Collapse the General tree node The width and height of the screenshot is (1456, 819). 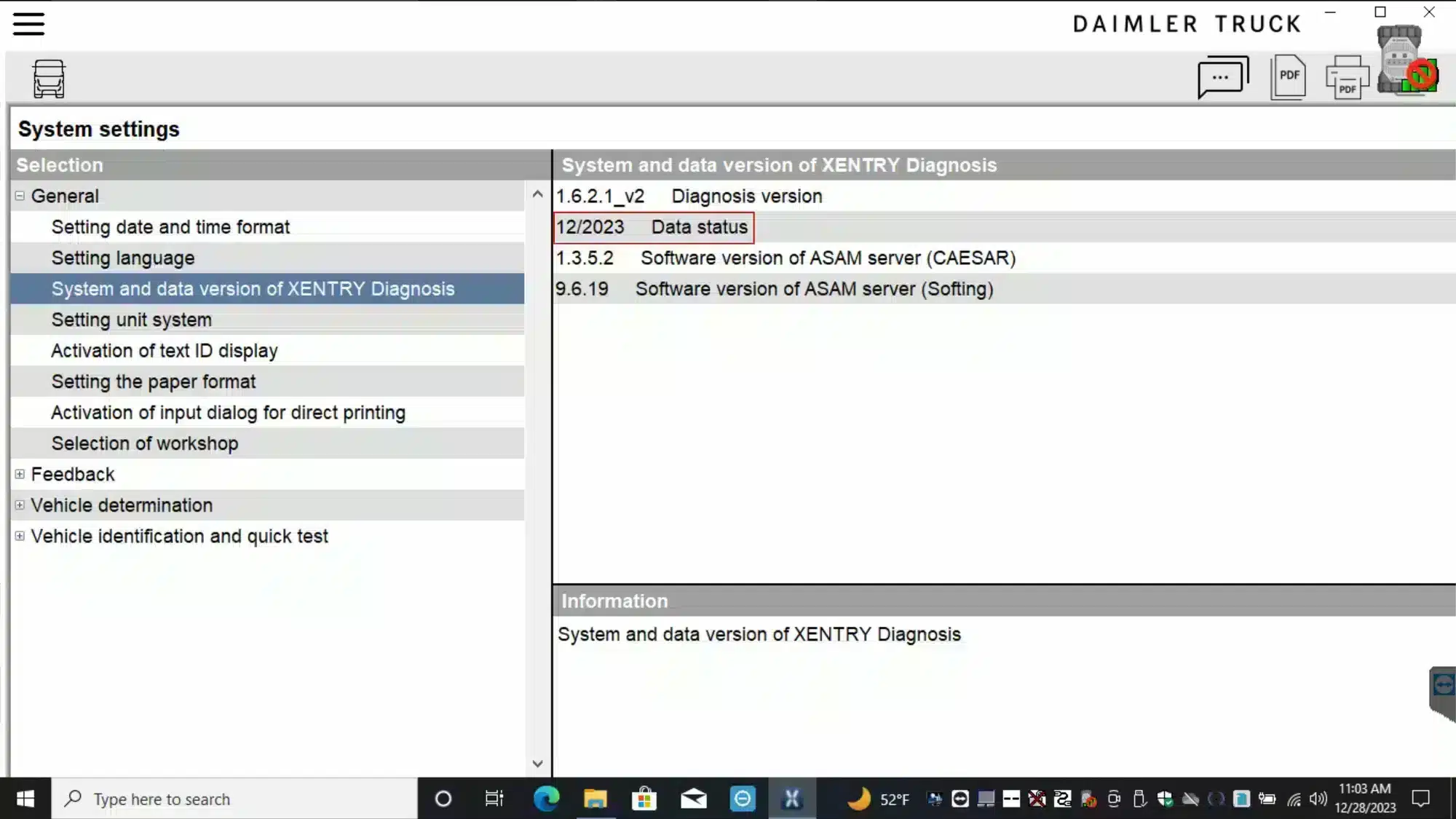(x=20, y=196)
